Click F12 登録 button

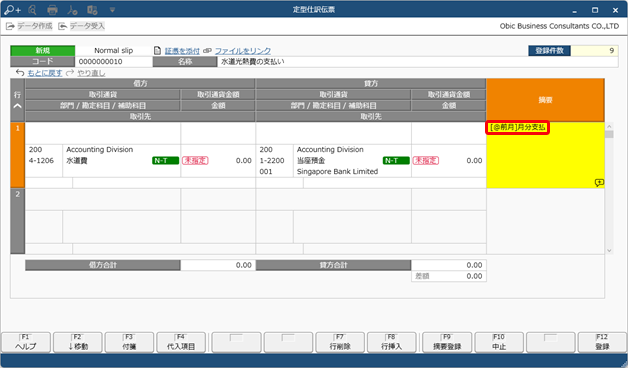click(602, 342)
